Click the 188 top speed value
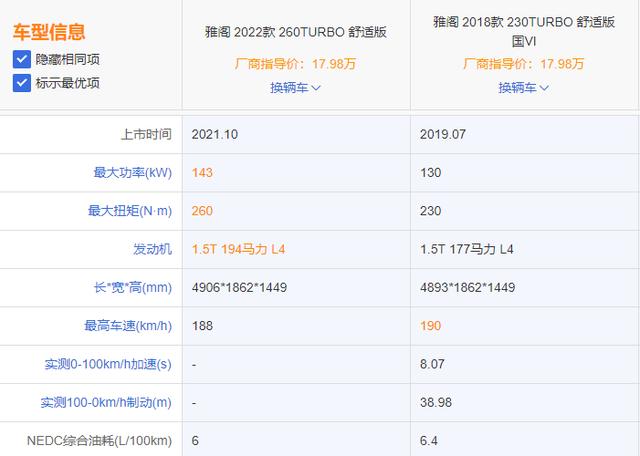The width and height of the screenshot is (640, 456). pos(202,326)
